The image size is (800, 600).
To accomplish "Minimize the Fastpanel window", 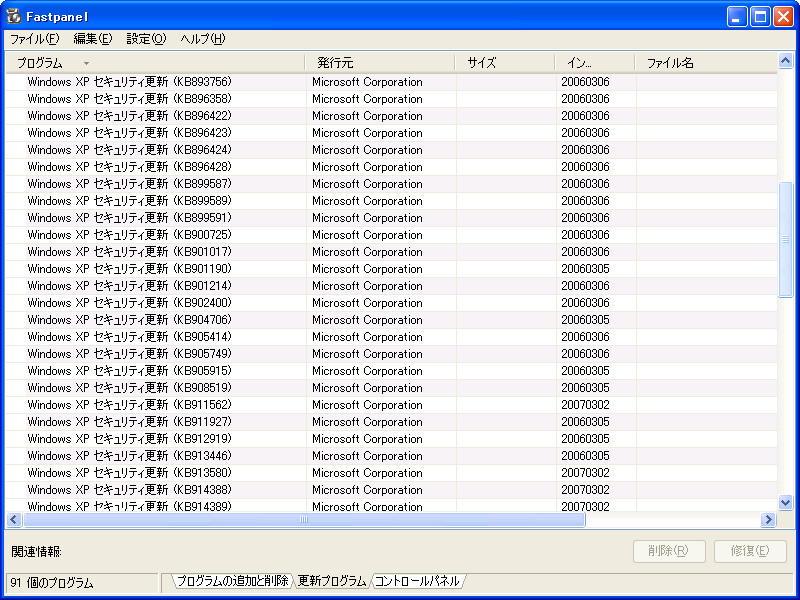I will click(736, 17).
